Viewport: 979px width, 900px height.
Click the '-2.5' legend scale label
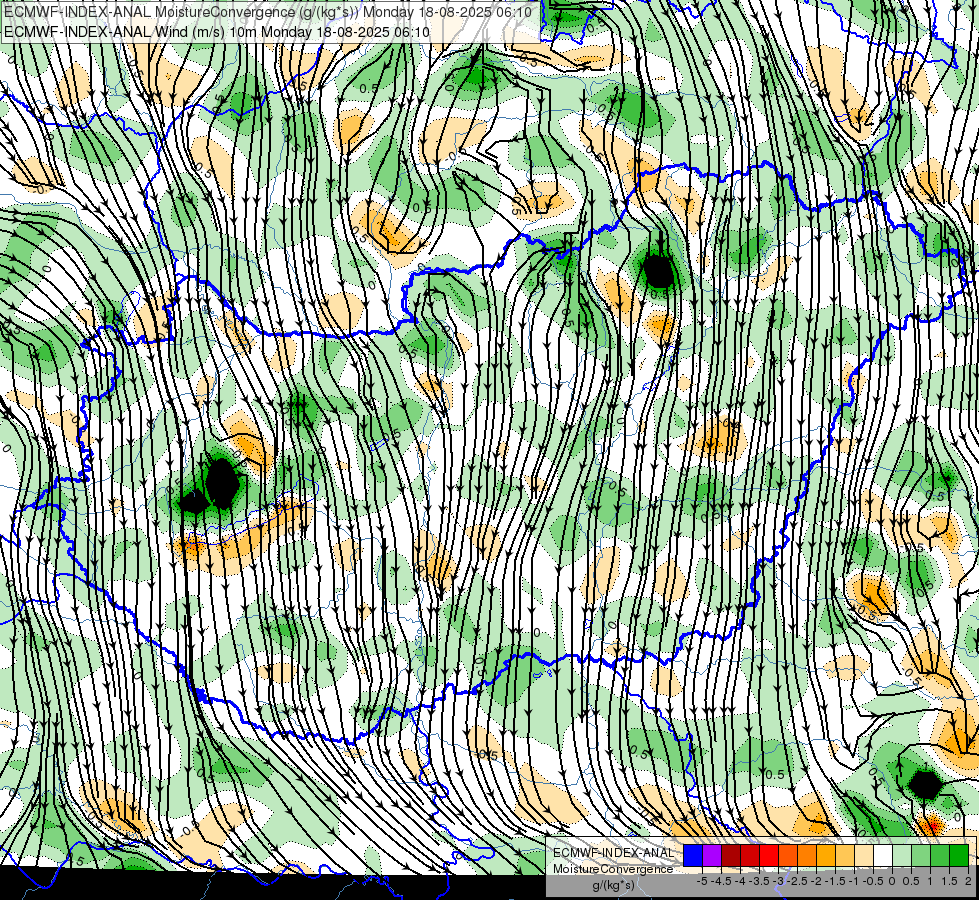(797, 881)
